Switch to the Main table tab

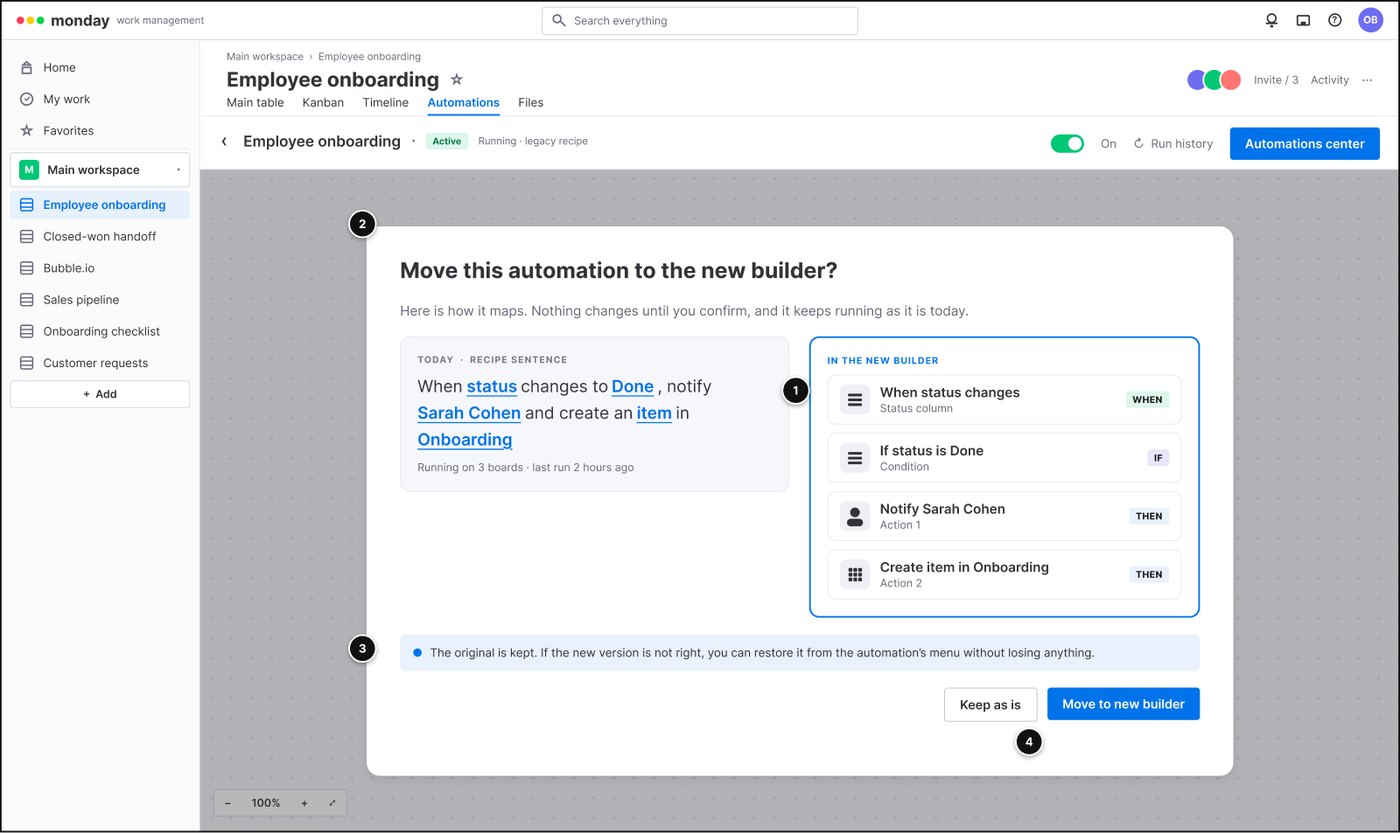pos(255,102)
